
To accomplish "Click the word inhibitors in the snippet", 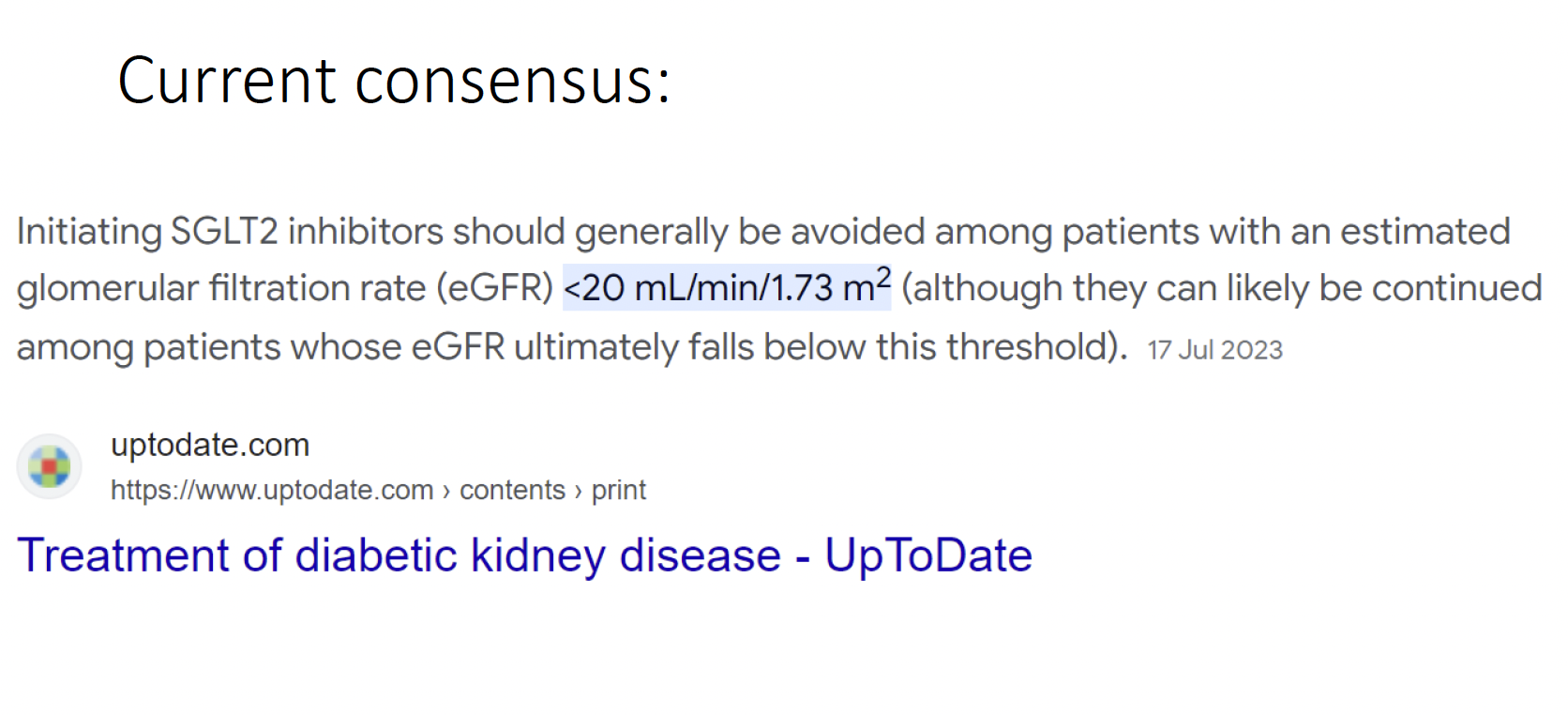I will click(366, 231).
